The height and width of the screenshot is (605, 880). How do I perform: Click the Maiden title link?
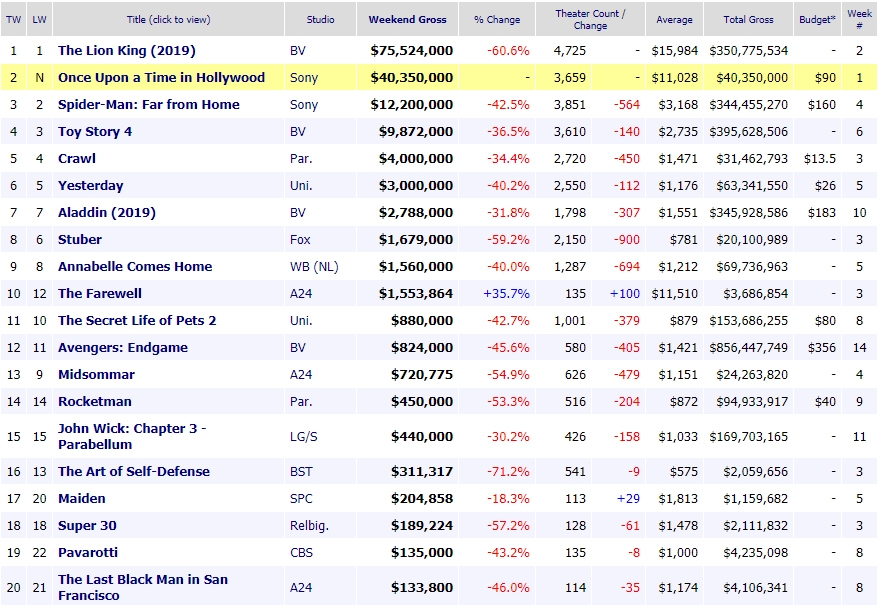[81, 498]
